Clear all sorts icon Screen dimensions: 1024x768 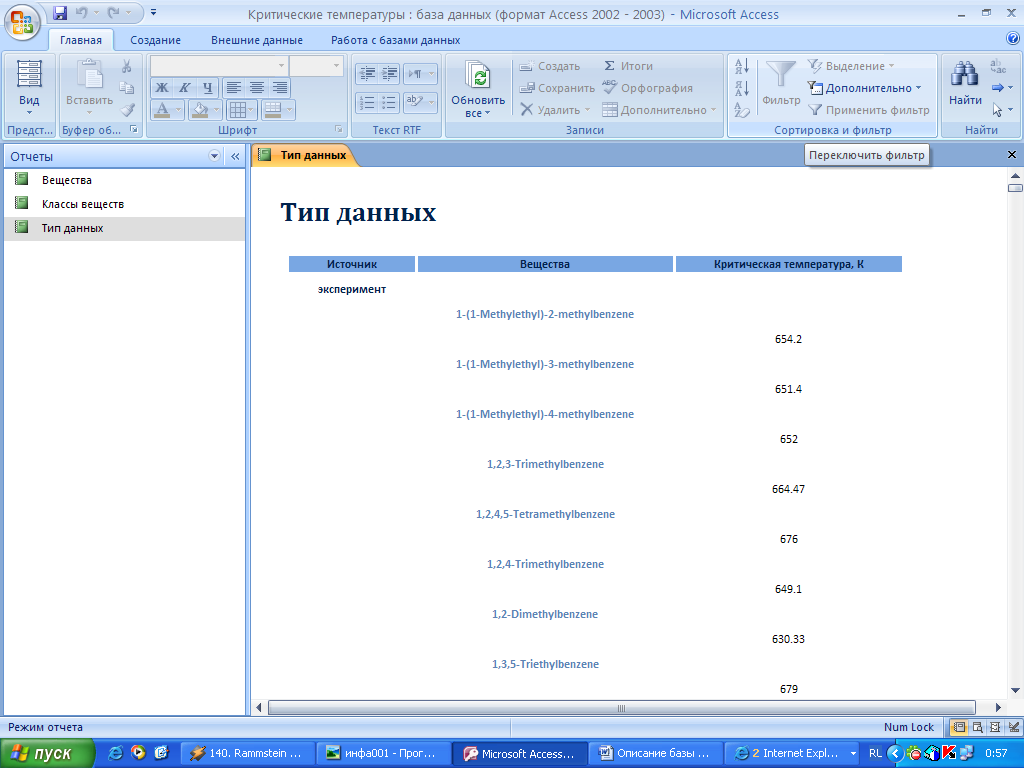pyautogui.click(x=742, y=110)
